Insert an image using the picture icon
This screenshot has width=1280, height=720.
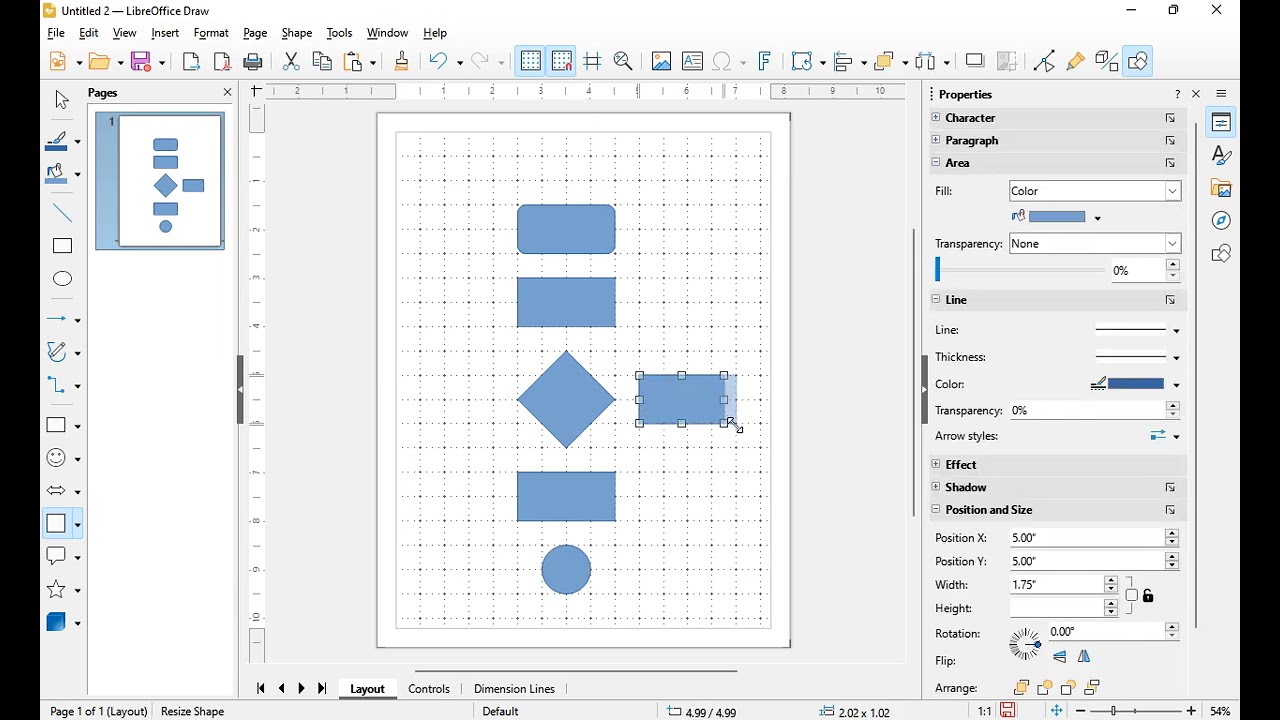[x=661, y=62]
